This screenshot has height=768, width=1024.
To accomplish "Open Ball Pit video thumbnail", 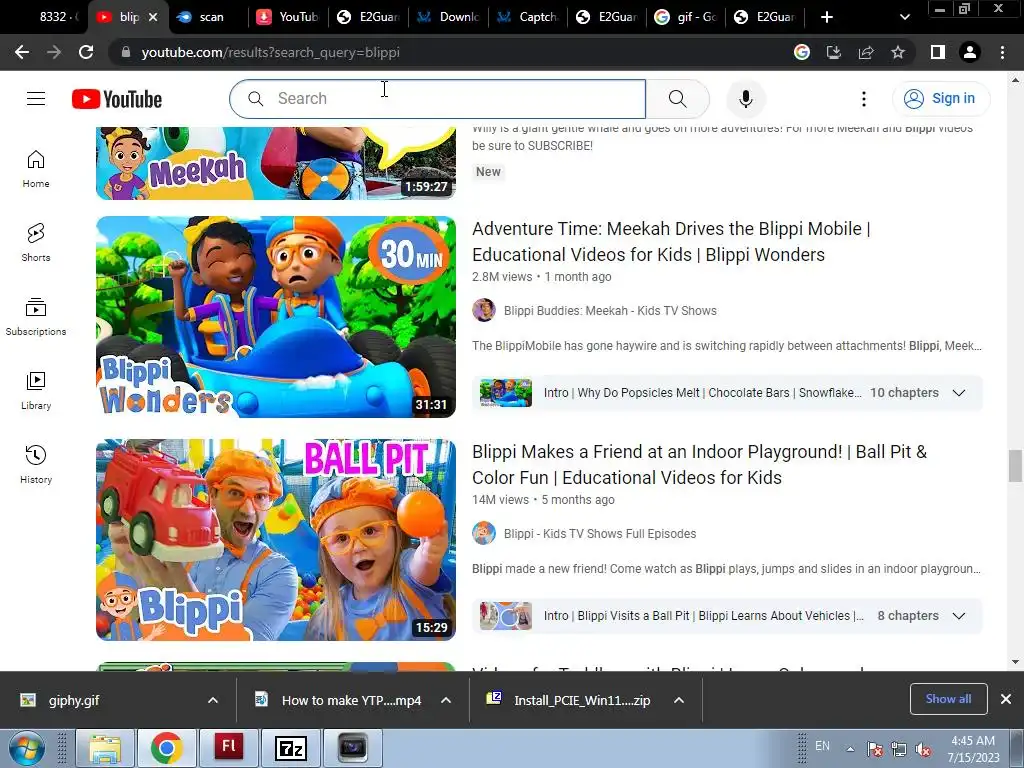I will (276, 539).
